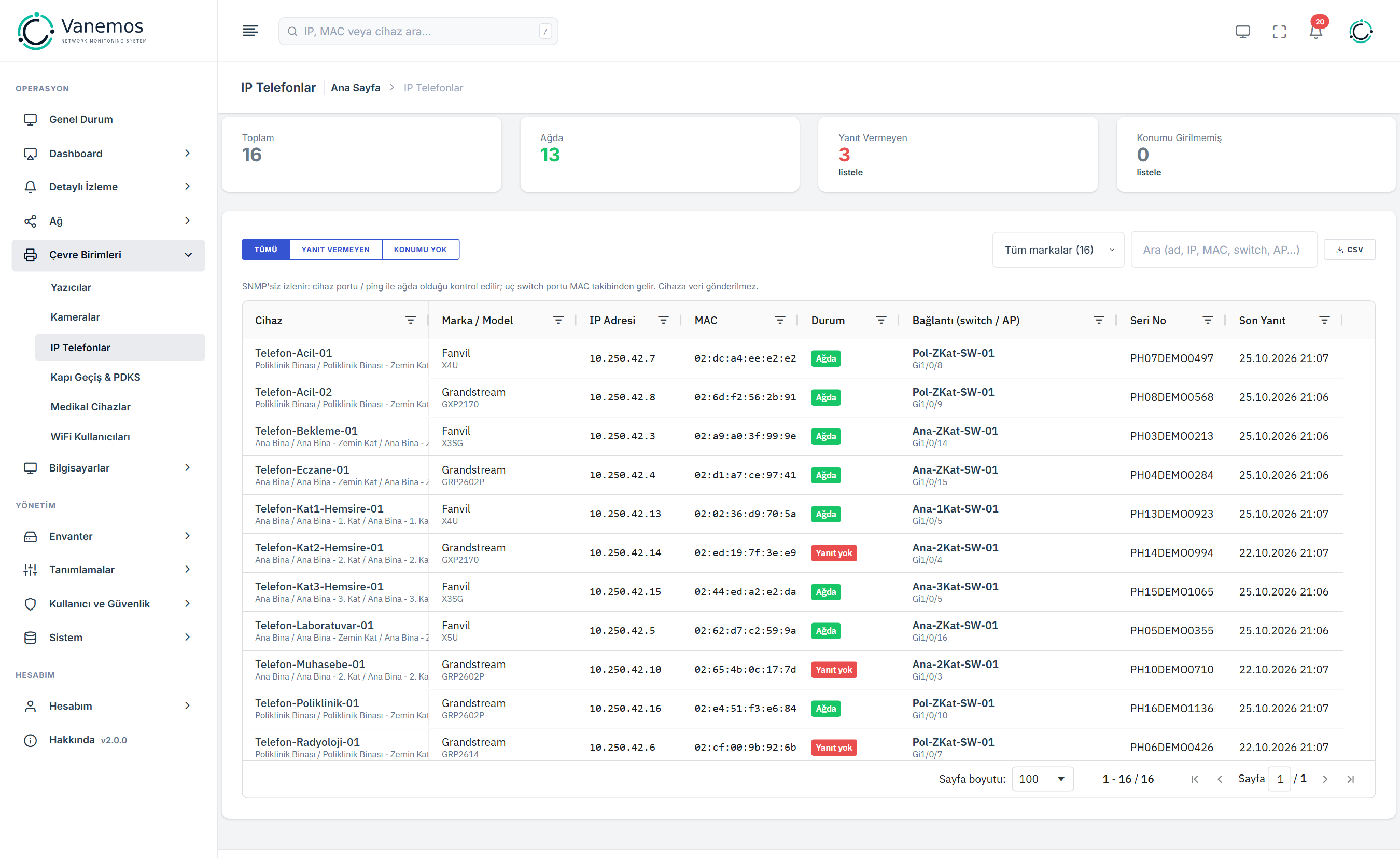Open Kameralar in the sidebar
The image size is (1400, 858).
[x=75, y=317]
